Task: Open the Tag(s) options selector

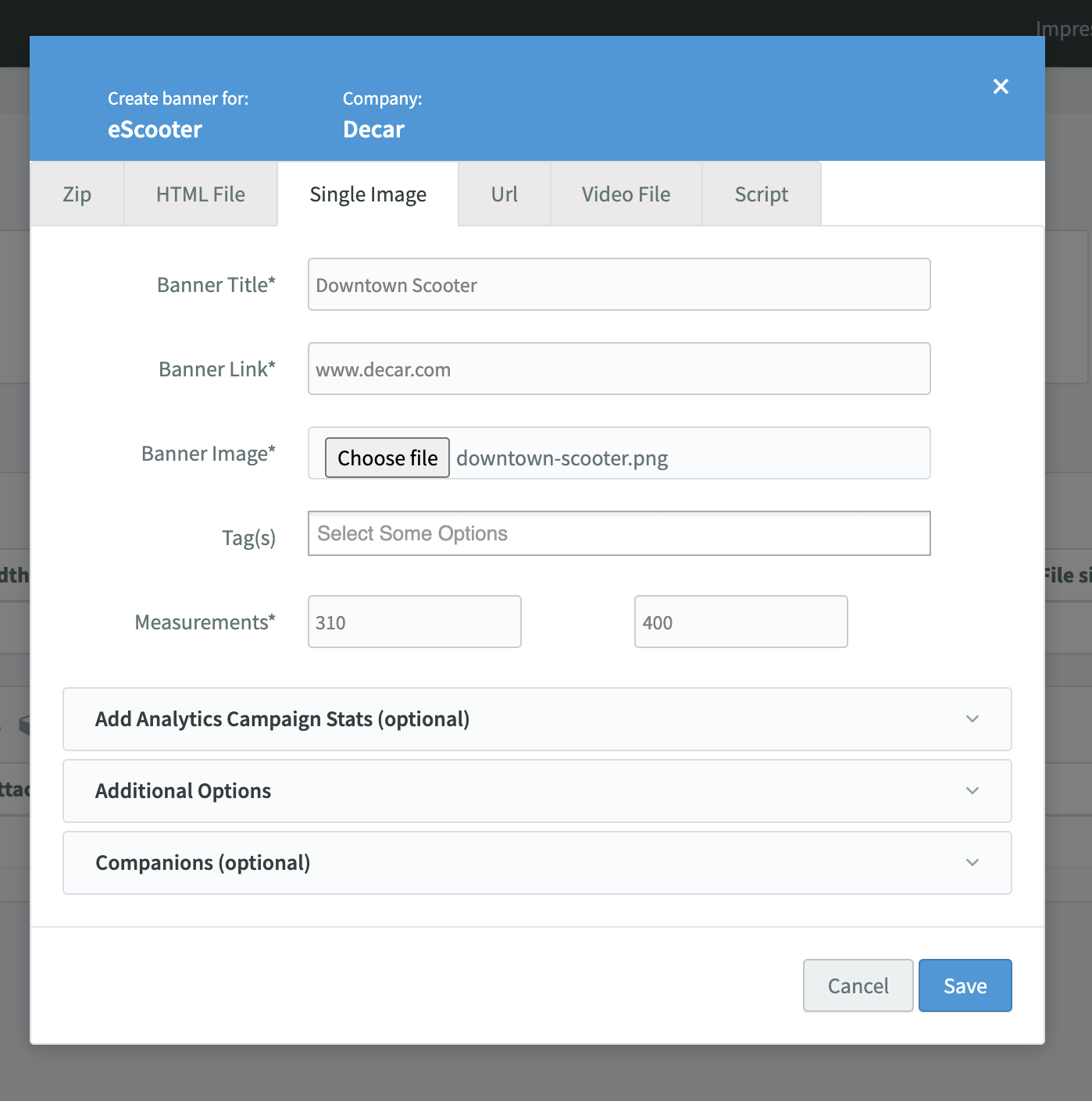Action: (x=619, y=534)
